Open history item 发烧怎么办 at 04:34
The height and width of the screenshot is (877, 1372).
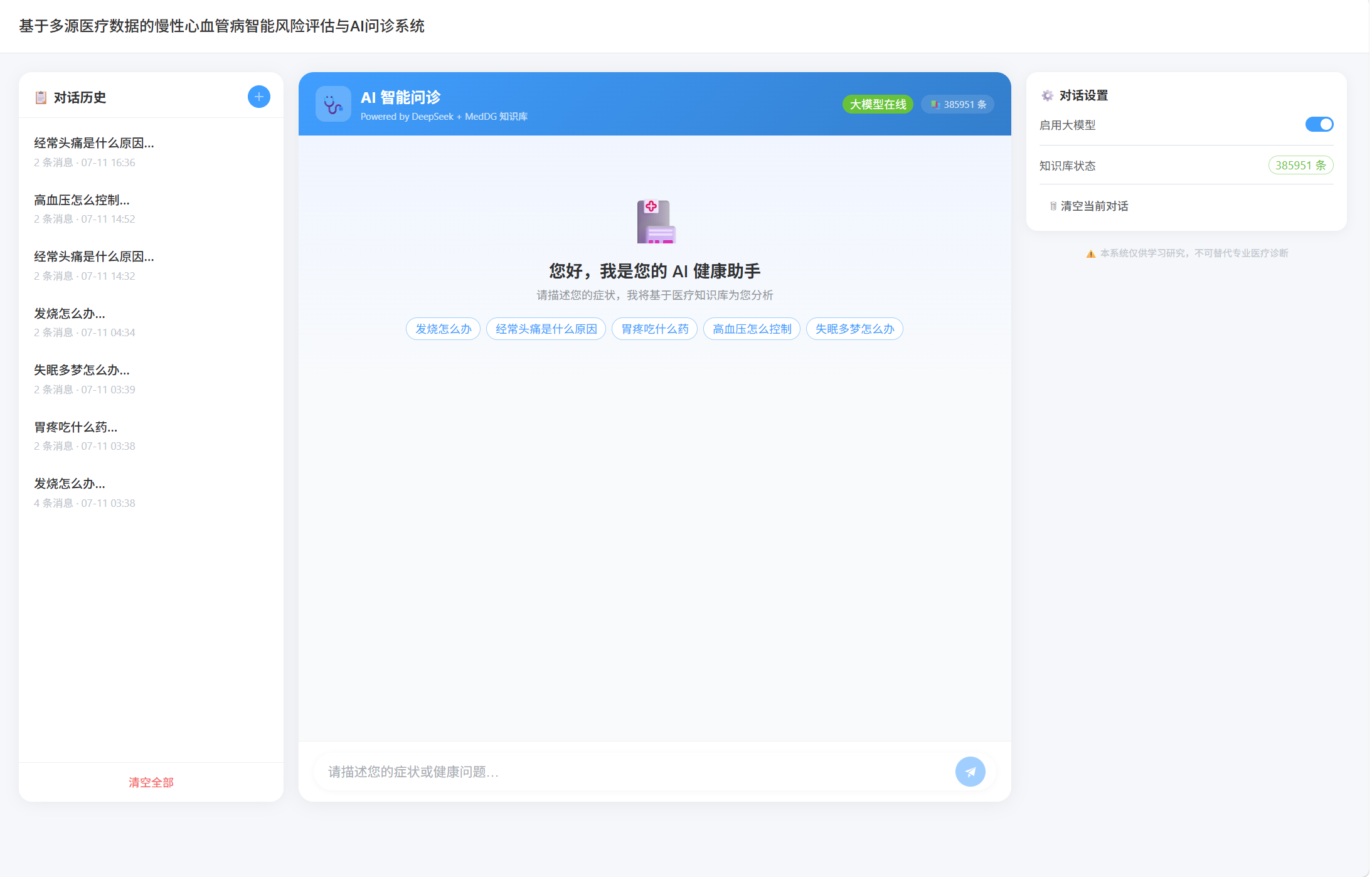coord(151,322)
